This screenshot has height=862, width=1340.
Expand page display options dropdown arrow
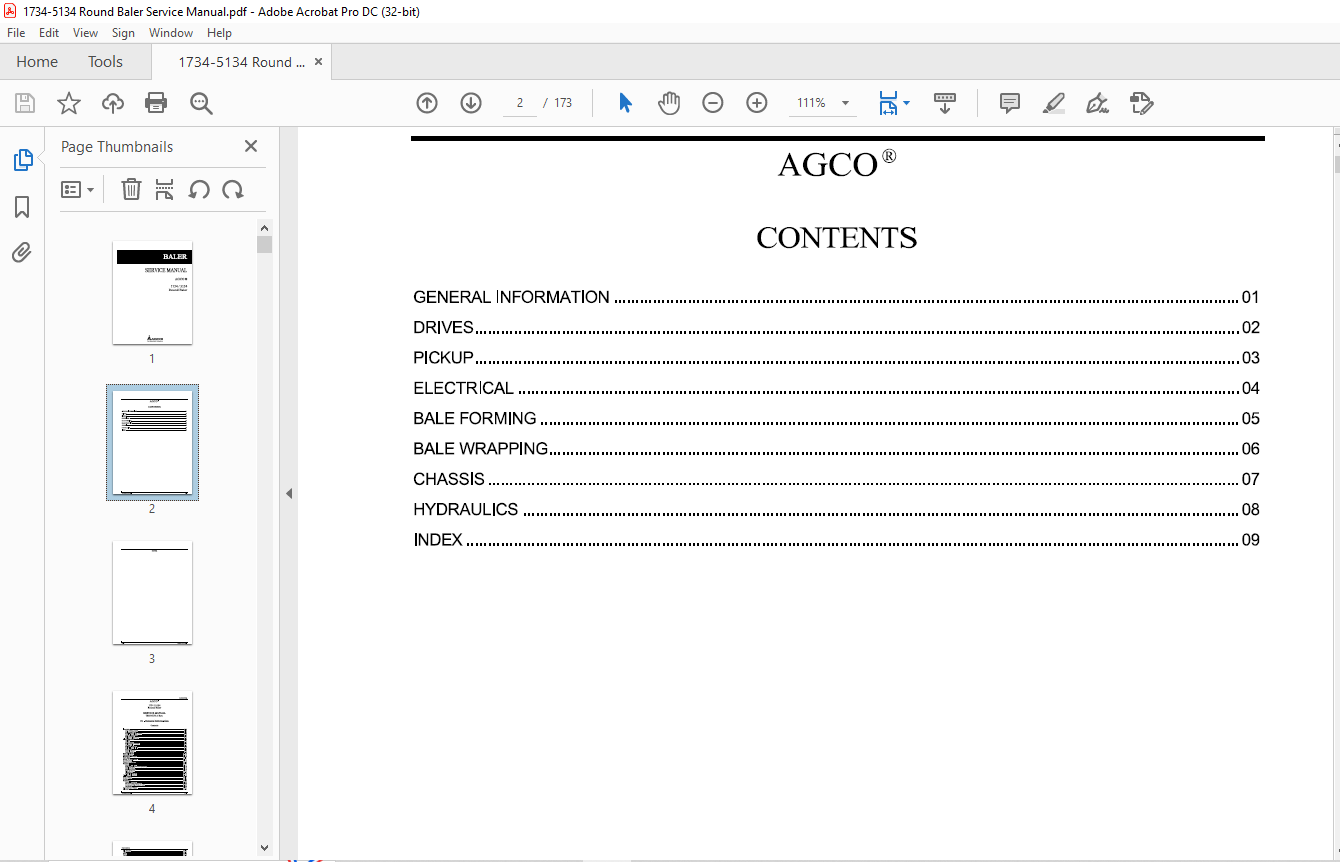pyautogui.click(x=906, y=103)
